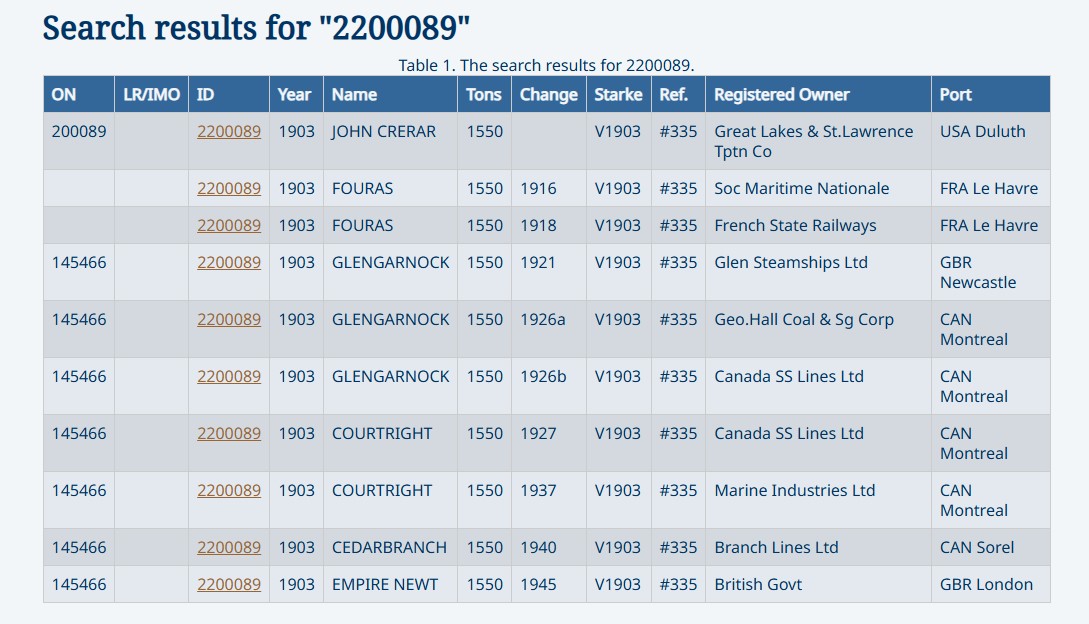Click the Change column header
Viewport: 1089px width, 624px height.
549,95
